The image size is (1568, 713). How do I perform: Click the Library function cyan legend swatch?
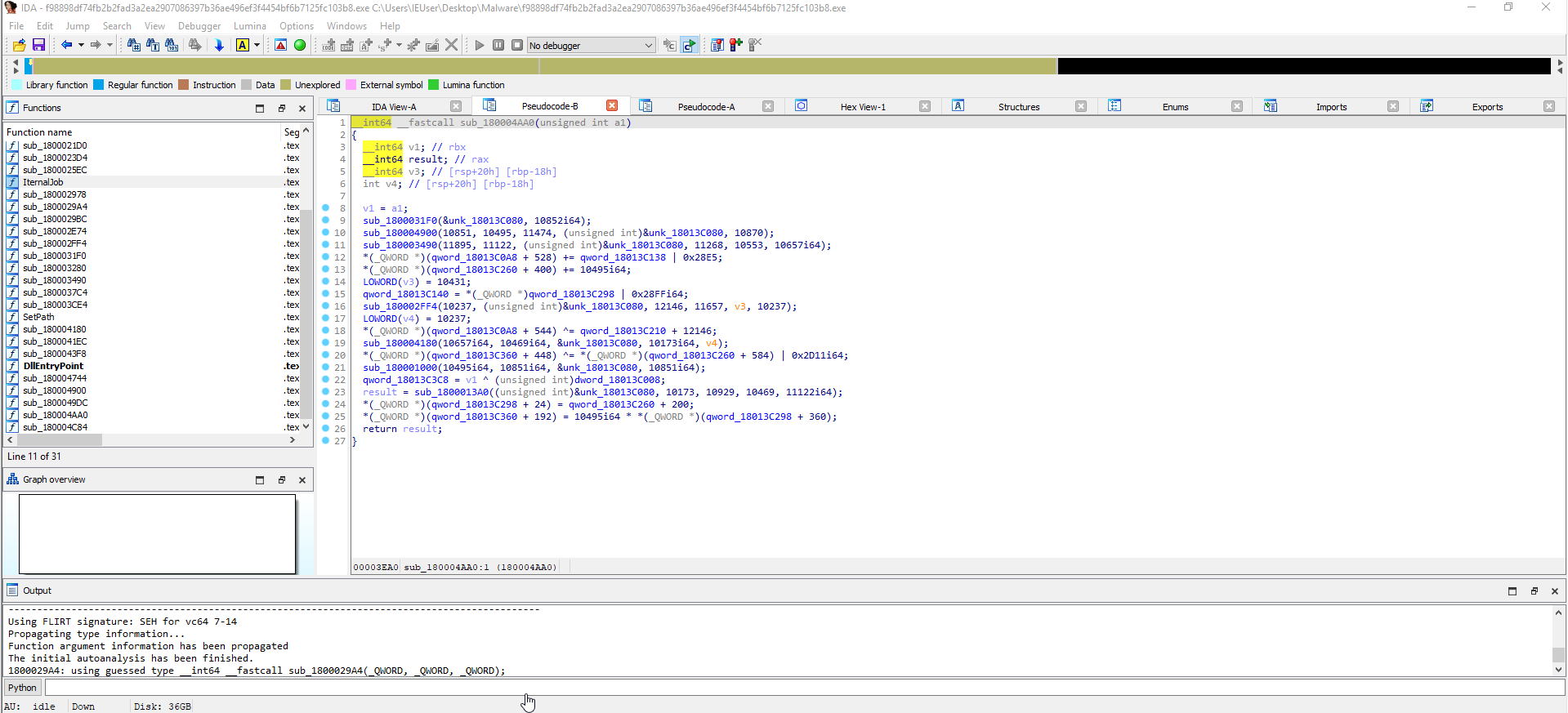pos(17,85)
